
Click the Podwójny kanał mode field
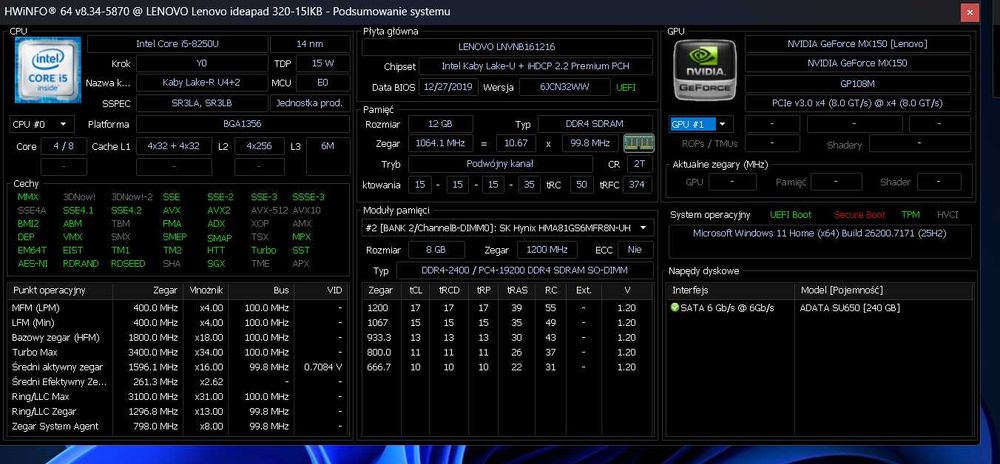500,164
